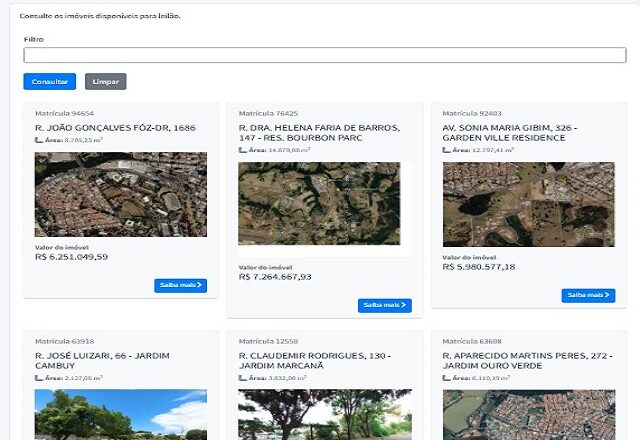Screen dimensions: 640x440
Task: Click the Jardim Marcanã property photo
Action: (325, 414)
